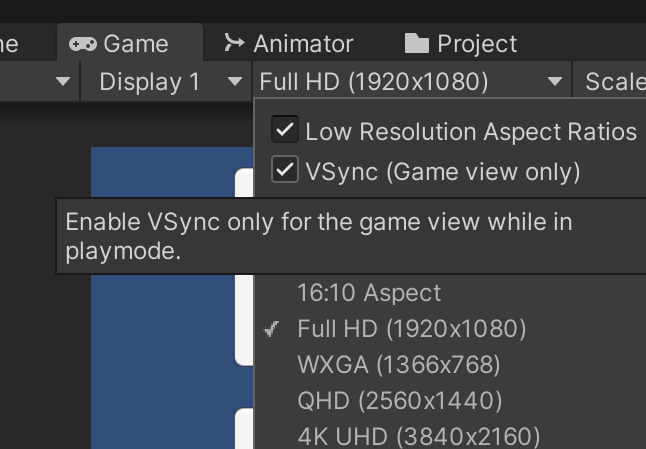Open the Display 1 dropdown
This screenshot has height=449, width=646.
pyautogui.click(x=166, y=81)
